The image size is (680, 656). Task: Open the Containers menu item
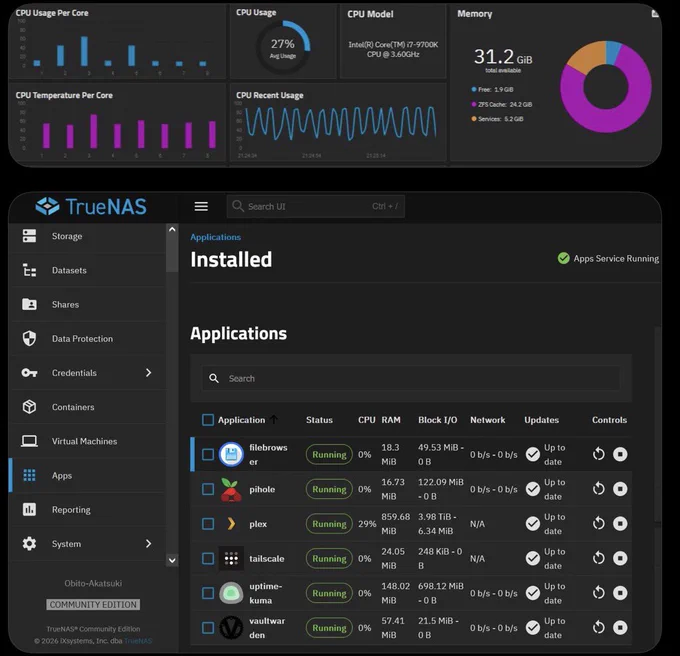88,407
